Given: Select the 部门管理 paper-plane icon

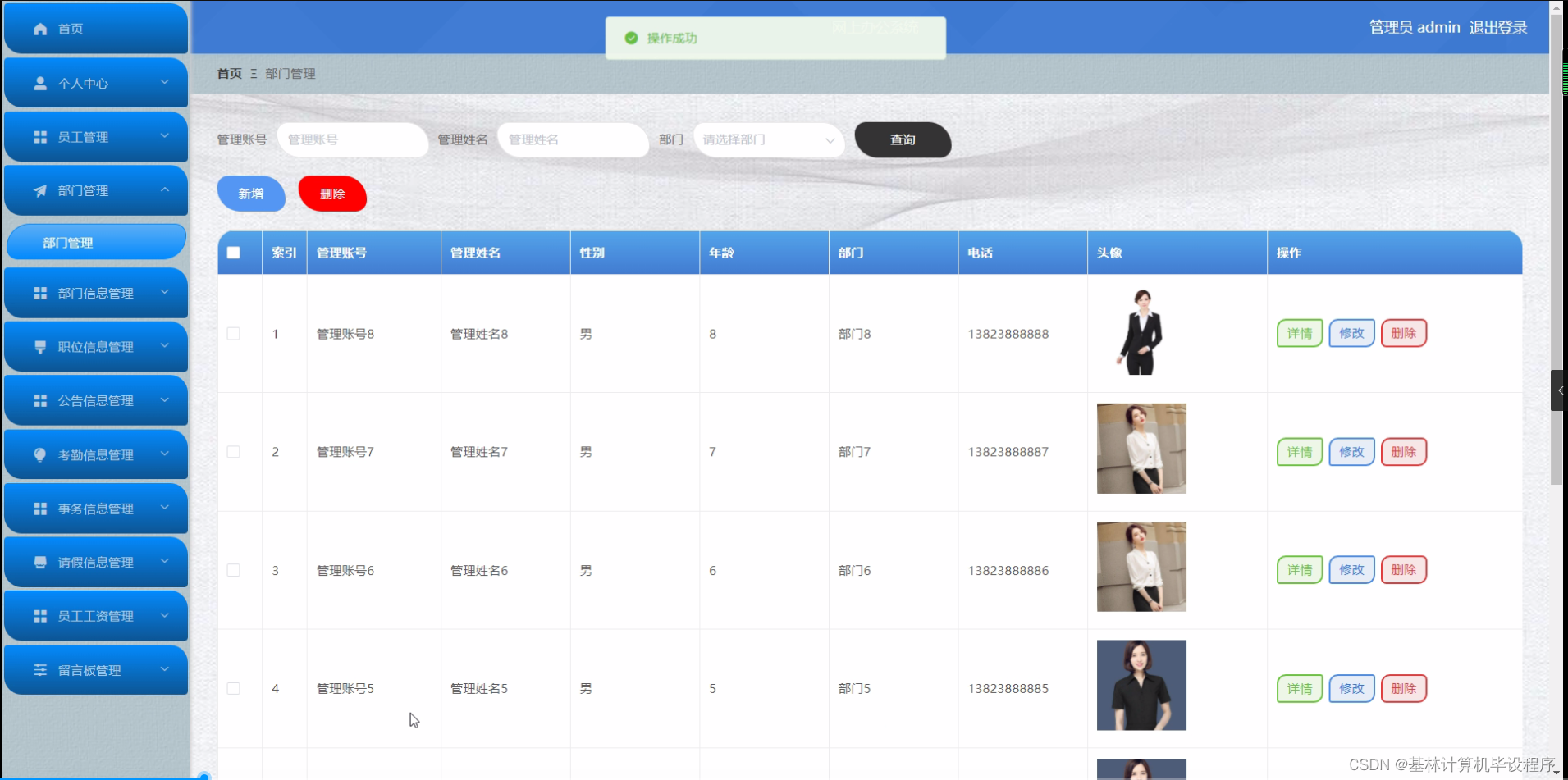Looking at the screenshot, I should point(40,190).
